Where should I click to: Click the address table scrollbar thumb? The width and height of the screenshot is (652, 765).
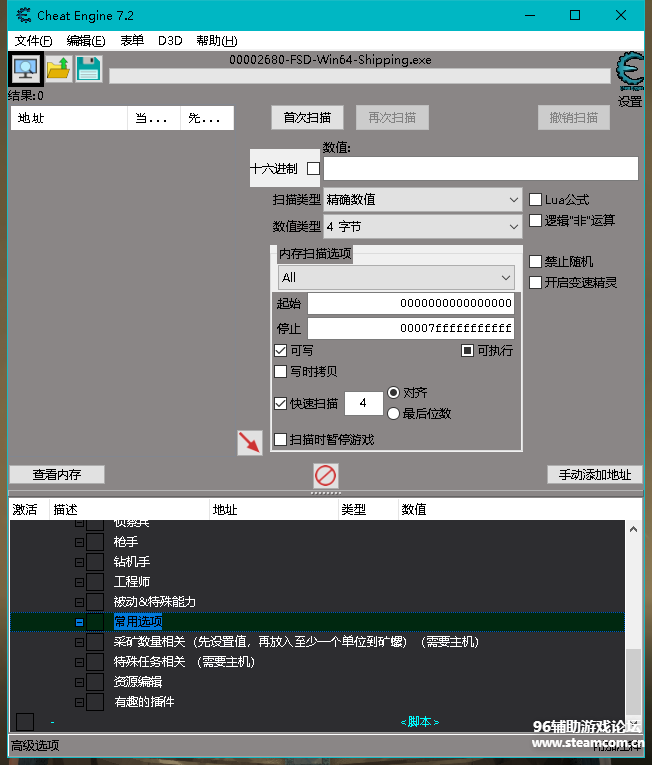coord(633,681)
